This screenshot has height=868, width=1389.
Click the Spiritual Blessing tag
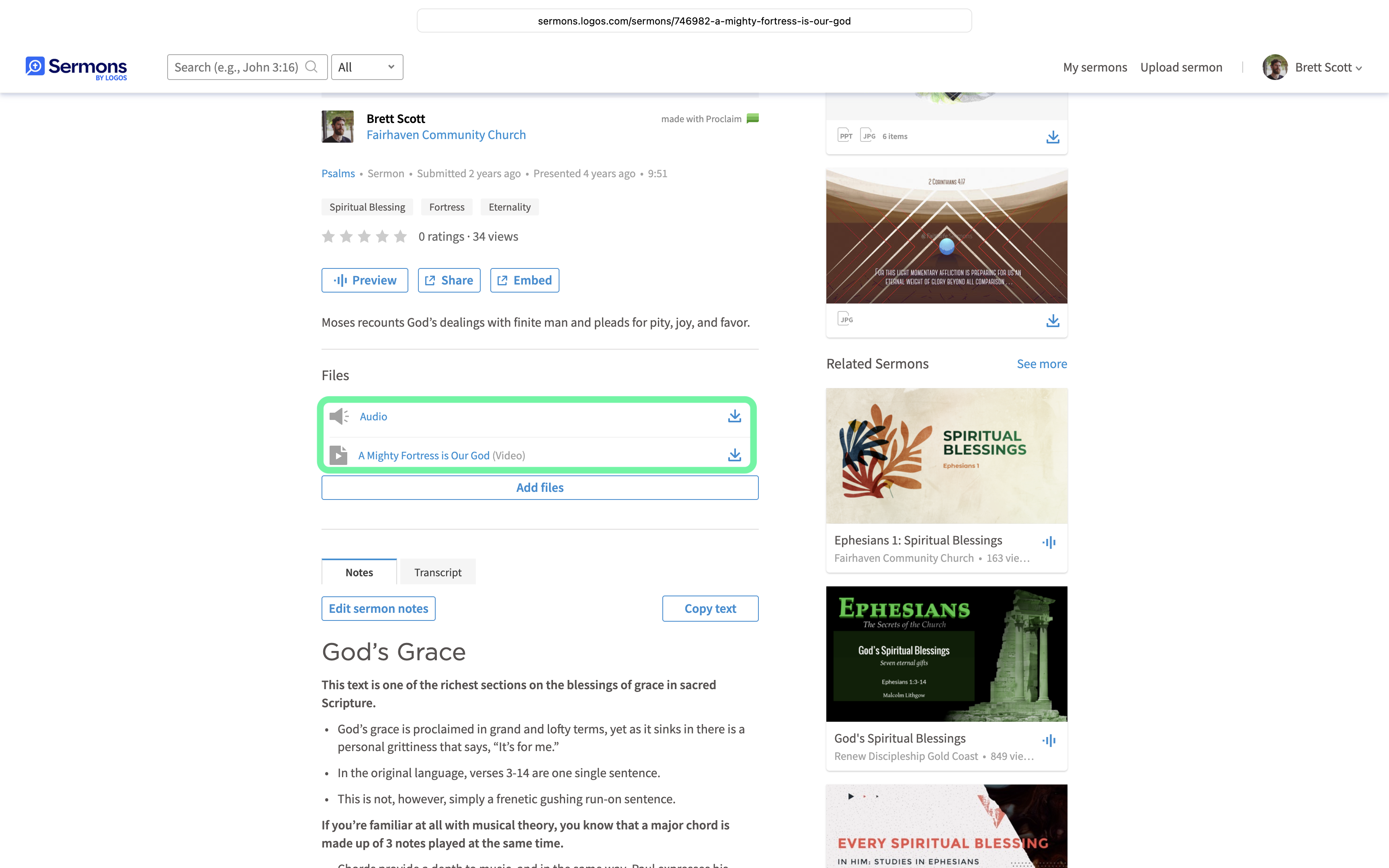[367, 207]
